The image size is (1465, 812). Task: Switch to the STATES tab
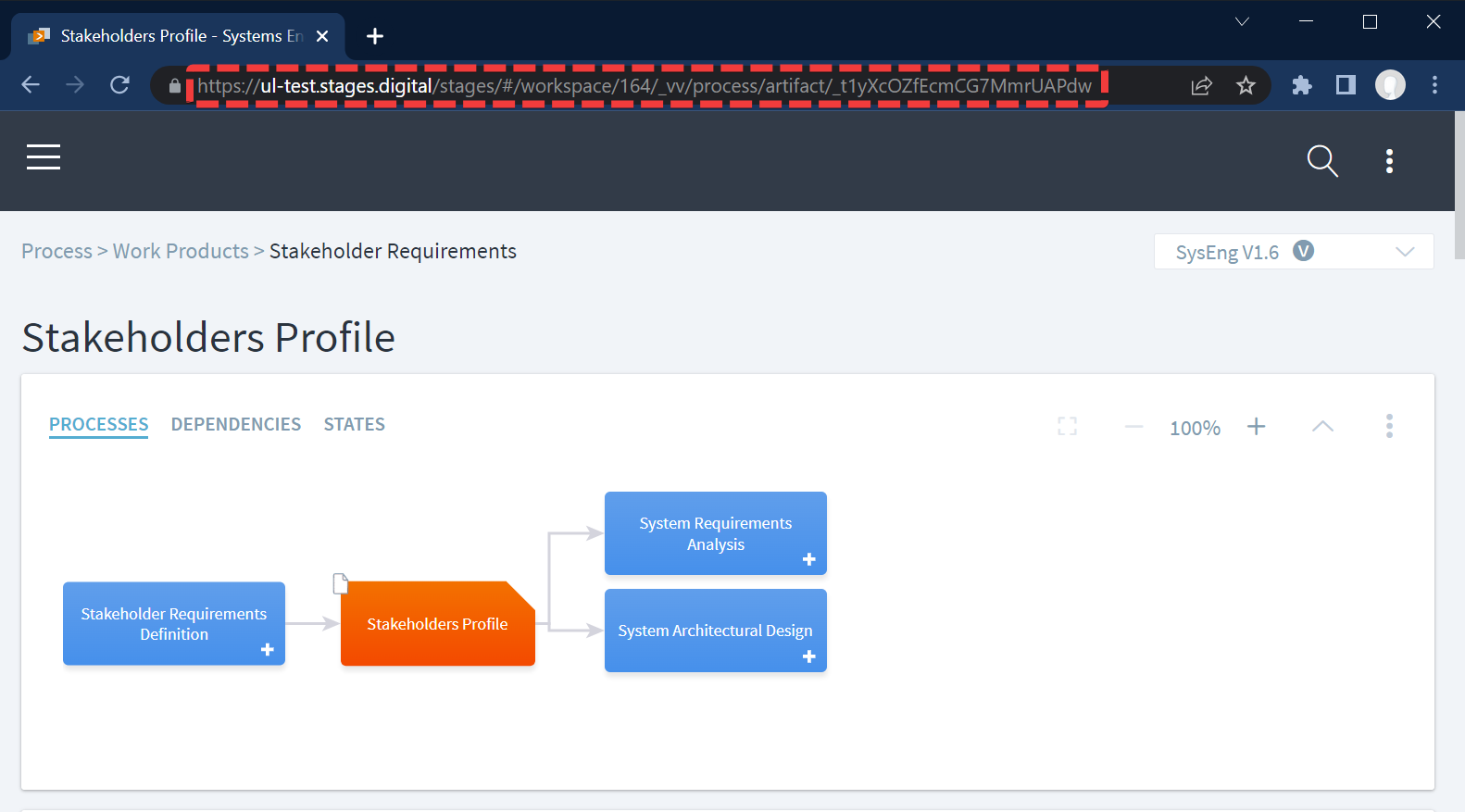tap(354, 424)
